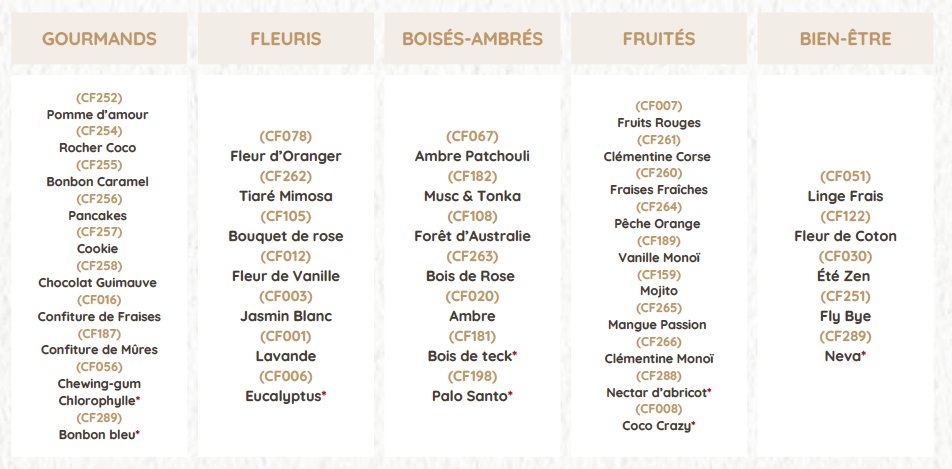Viewport: 952px width, 469px height.
Task: Select the BOISÉS-AMBRÉS category header
Action: [472, 39]
